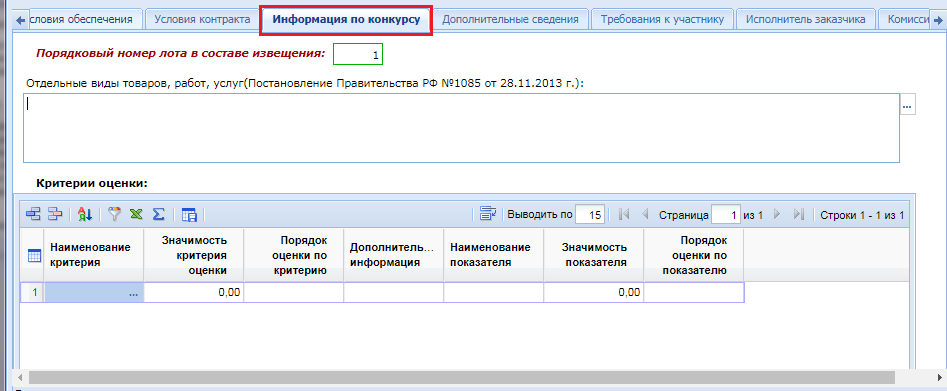Open Требования к участнику tab
This screenshot has width=947, height=391.
[x=663, y=19]
